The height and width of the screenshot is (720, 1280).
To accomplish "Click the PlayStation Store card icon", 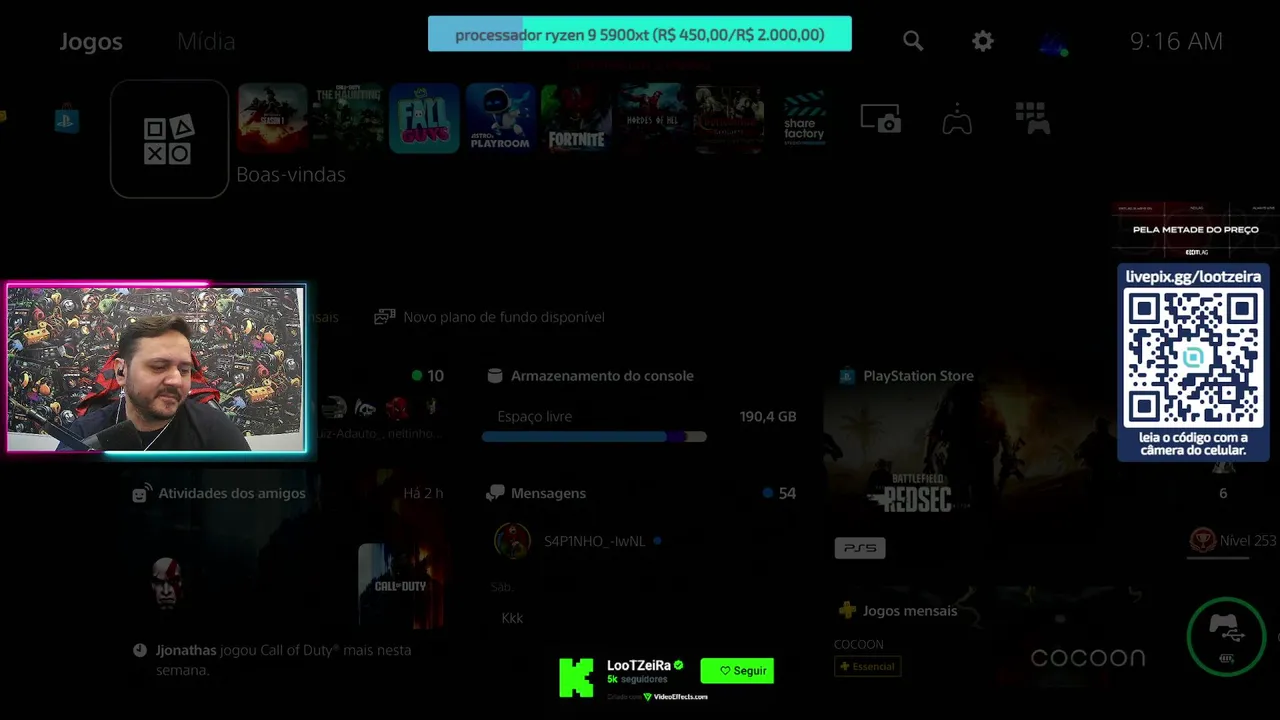I will click(847, 376).
